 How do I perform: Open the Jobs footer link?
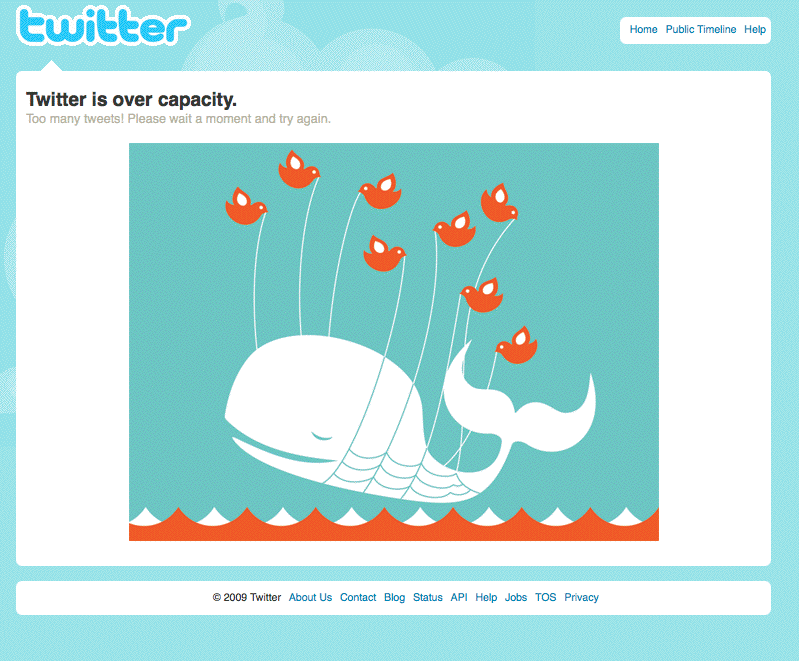point(516,597)
